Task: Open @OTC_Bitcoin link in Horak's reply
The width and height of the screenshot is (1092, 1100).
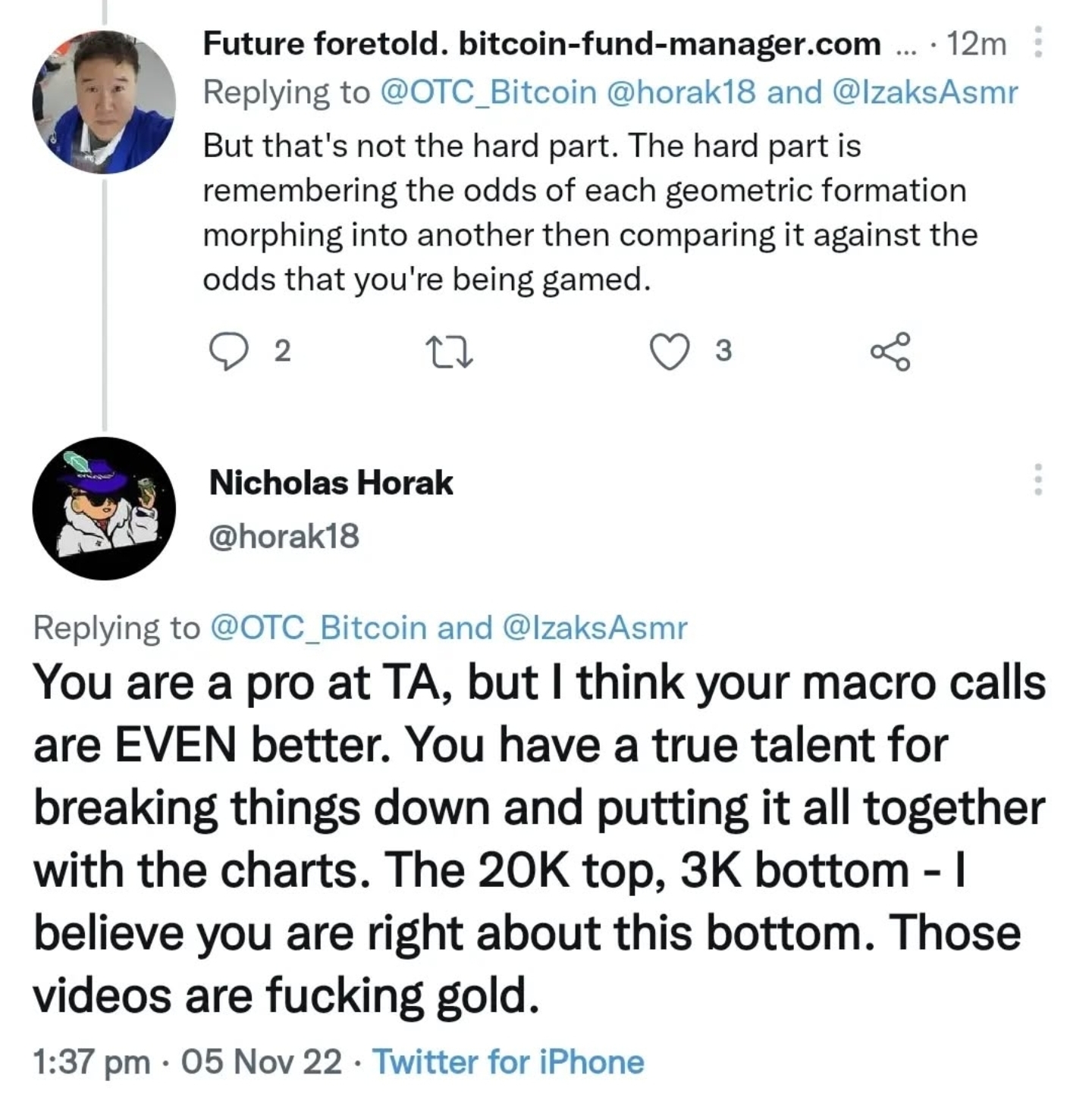Action: [x=318, y=628]
